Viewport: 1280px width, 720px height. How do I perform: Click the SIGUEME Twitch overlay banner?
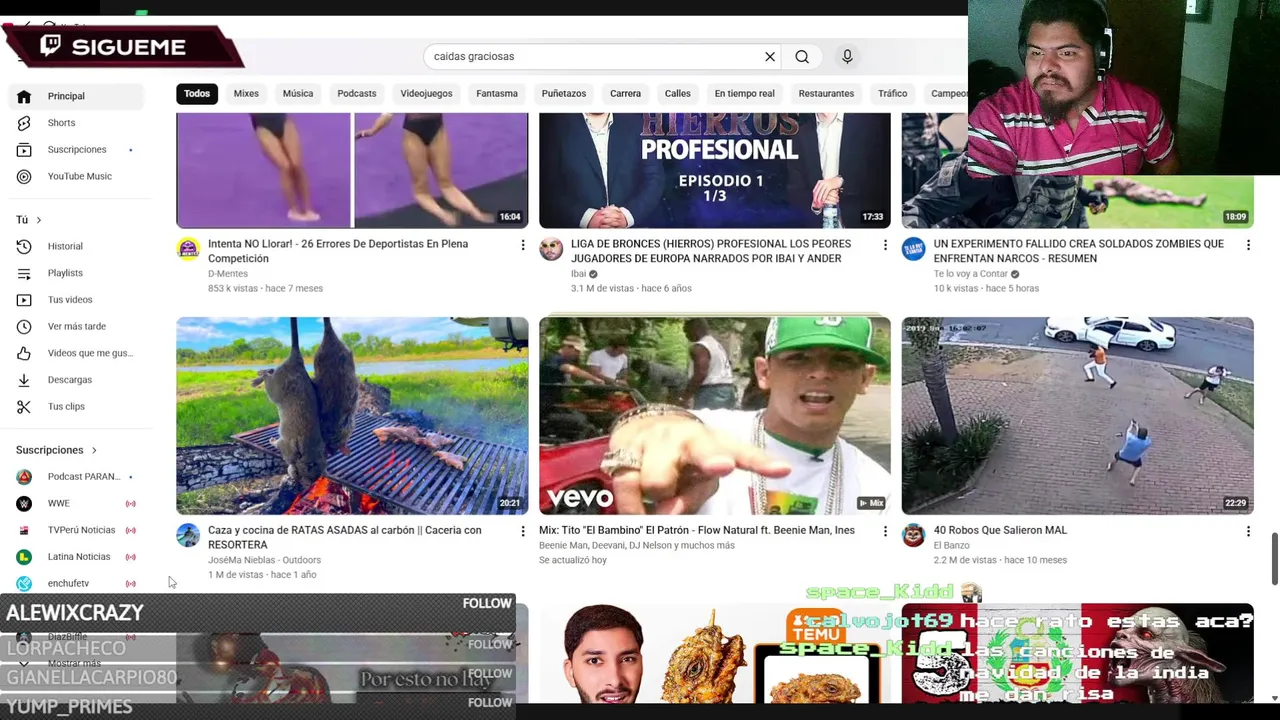(x=122, y=47)
